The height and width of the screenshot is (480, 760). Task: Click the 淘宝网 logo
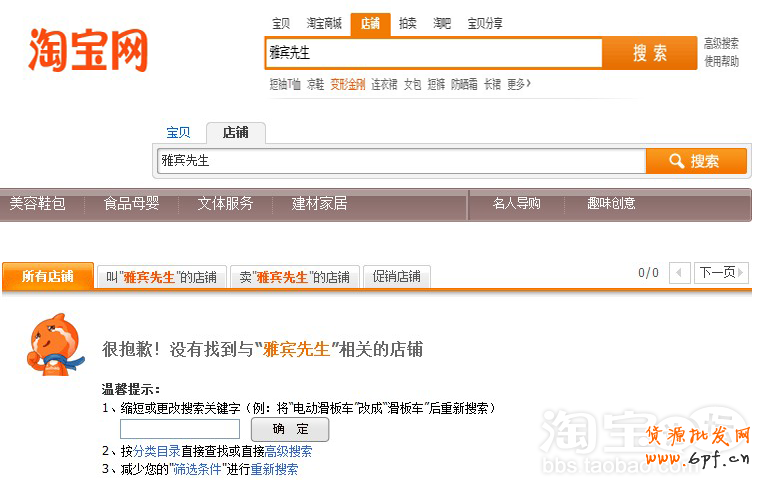[88, 50]
